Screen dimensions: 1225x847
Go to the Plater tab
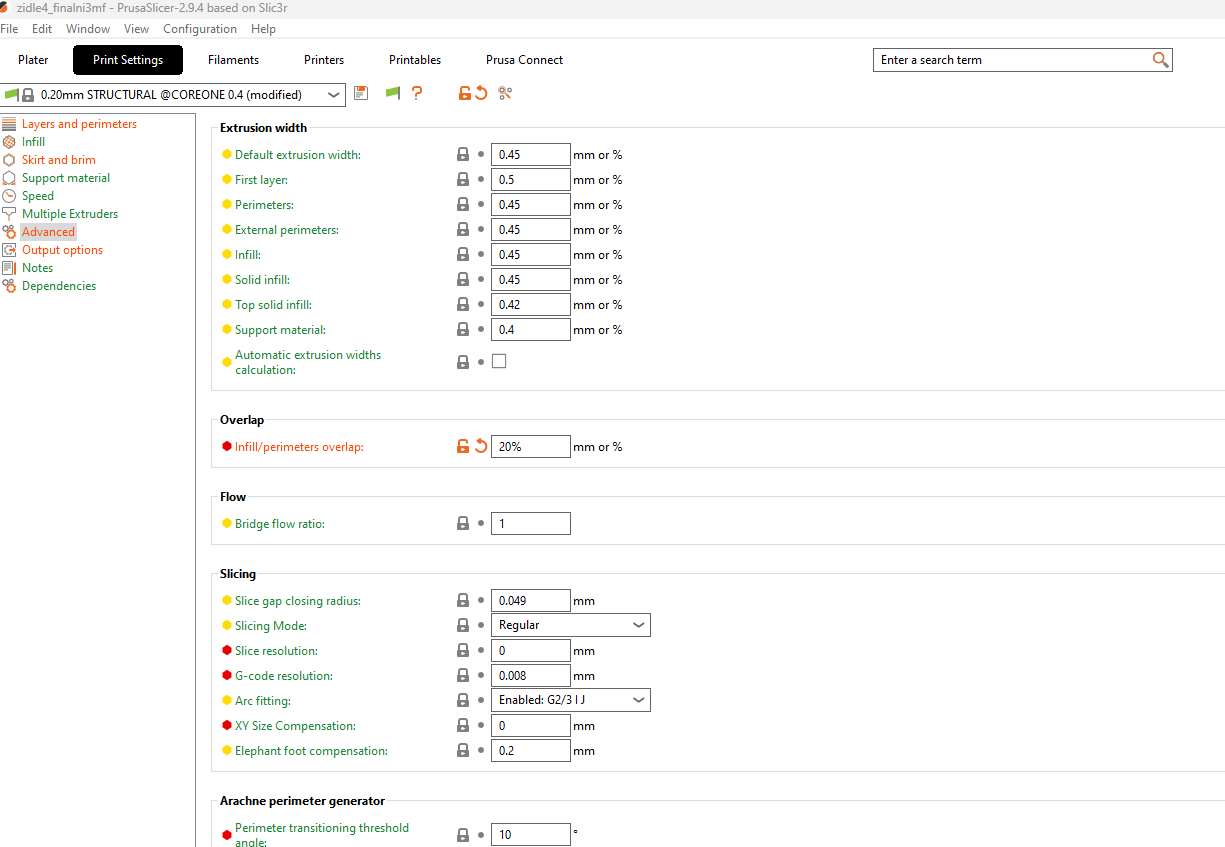(33, 60)
